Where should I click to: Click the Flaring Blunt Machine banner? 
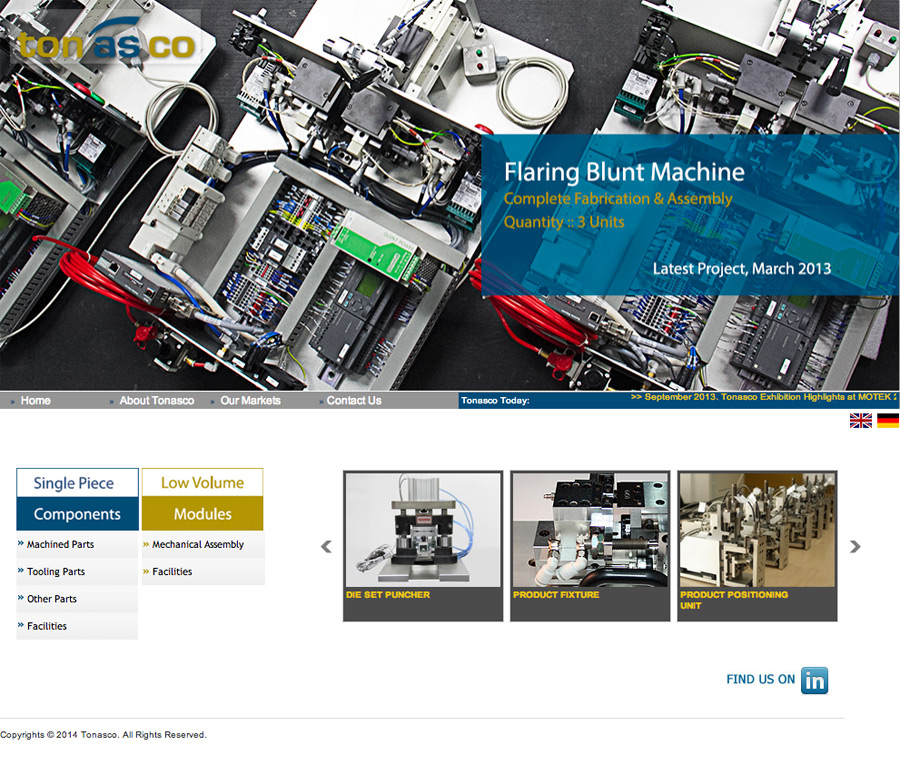coord(690,215)
